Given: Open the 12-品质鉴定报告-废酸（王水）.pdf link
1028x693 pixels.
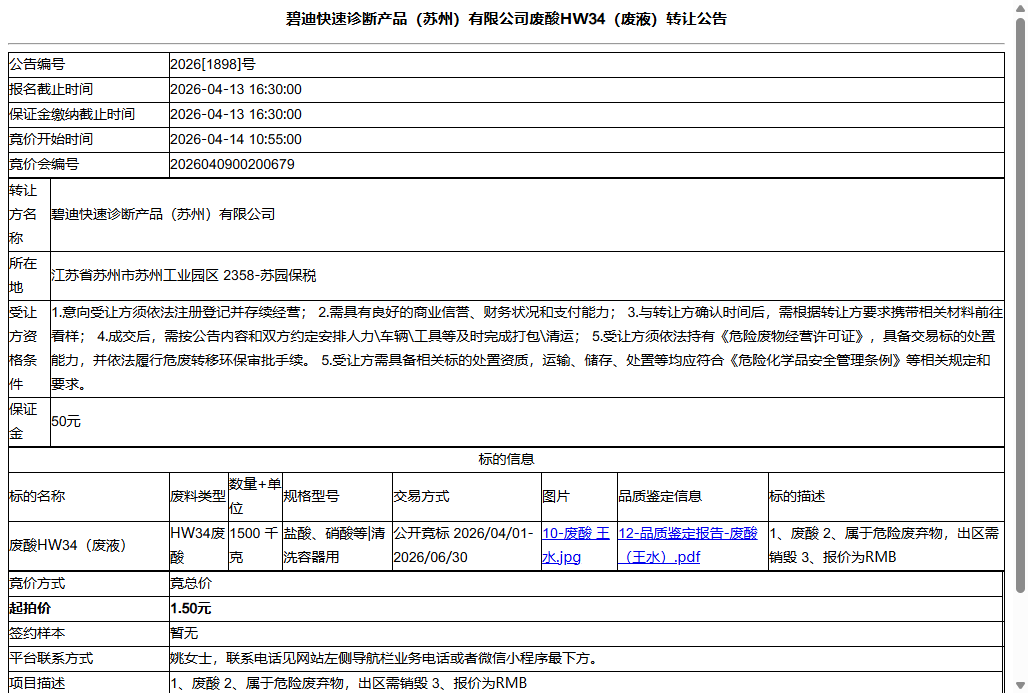Looking at the screenshot, I should click(x=688, y=545).
